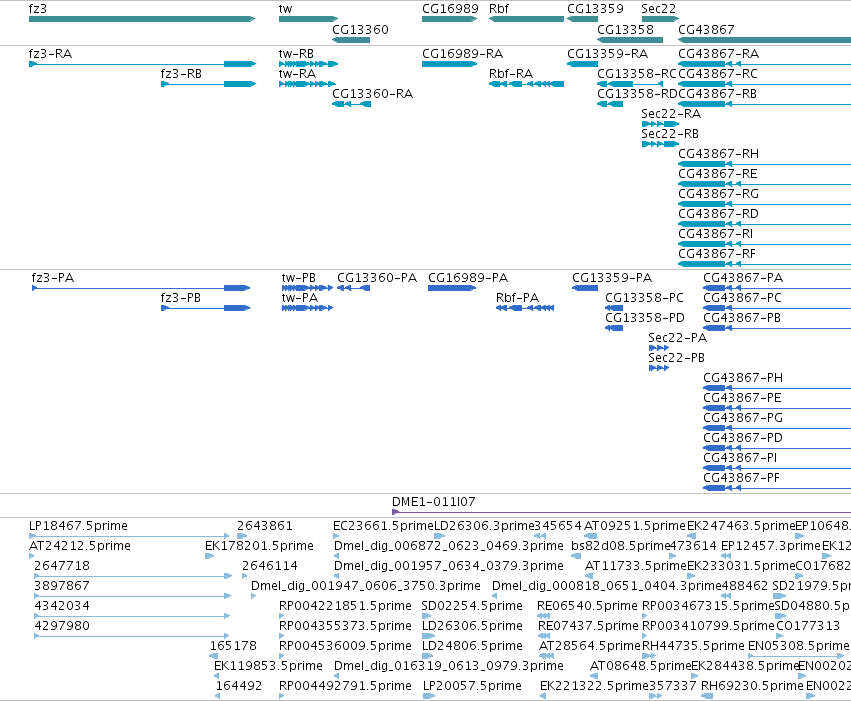The height and width of the screenshot is (701, 851).
Task: Select the CG43867 gene feature
Action: [x=764, y=40]
